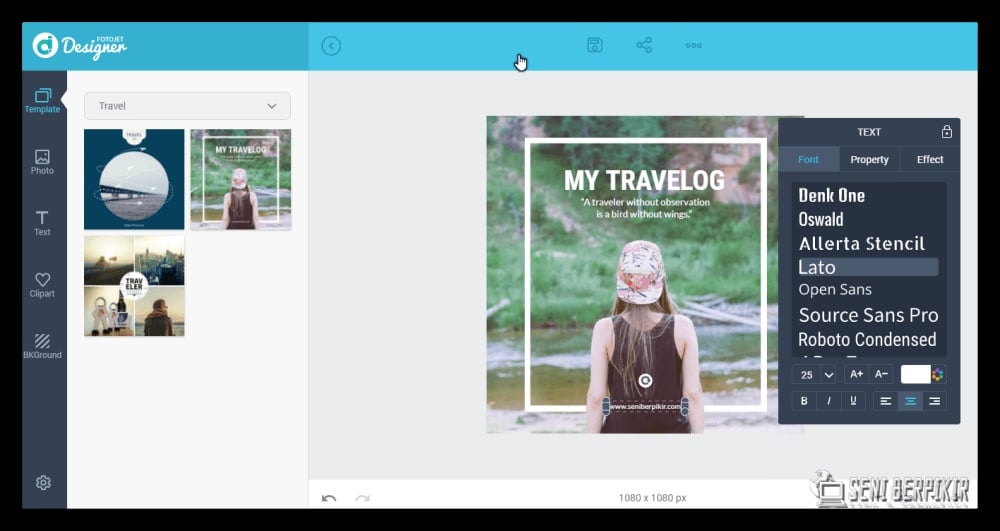This screenshot has height=531, width=1000.
Task: Click the rotate handle above selected text
Action: (x=645, y=381)
